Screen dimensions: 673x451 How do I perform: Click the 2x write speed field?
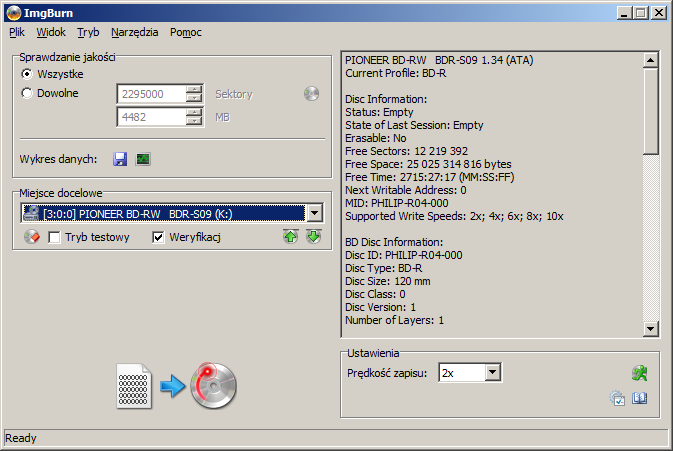(x=462, y=372)
